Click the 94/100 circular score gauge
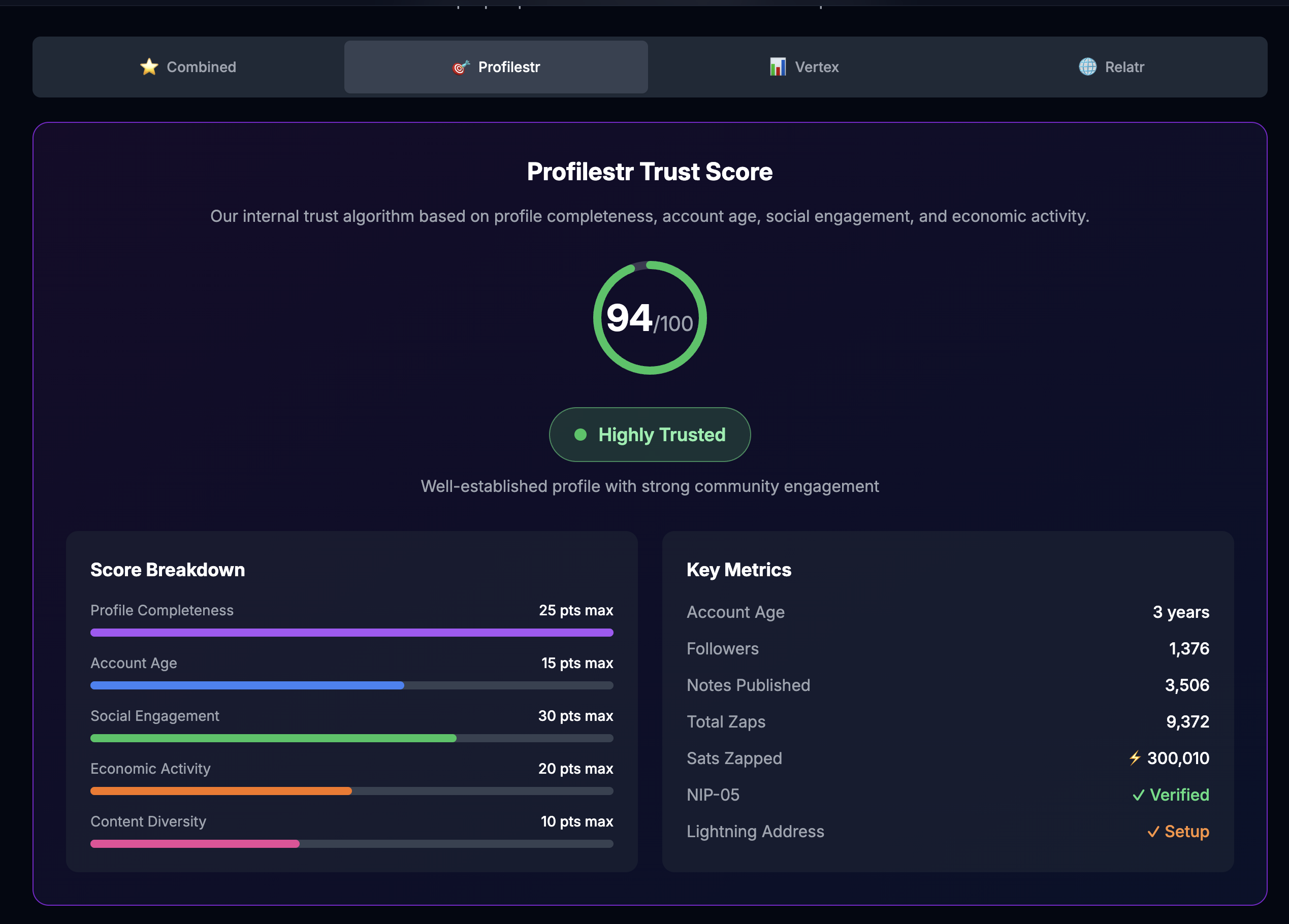 pyautogui.click(x=650, y=318)
